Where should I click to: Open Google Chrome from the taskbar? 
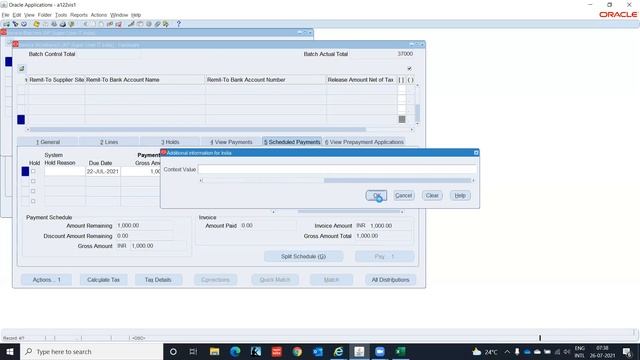pos(297,351)
